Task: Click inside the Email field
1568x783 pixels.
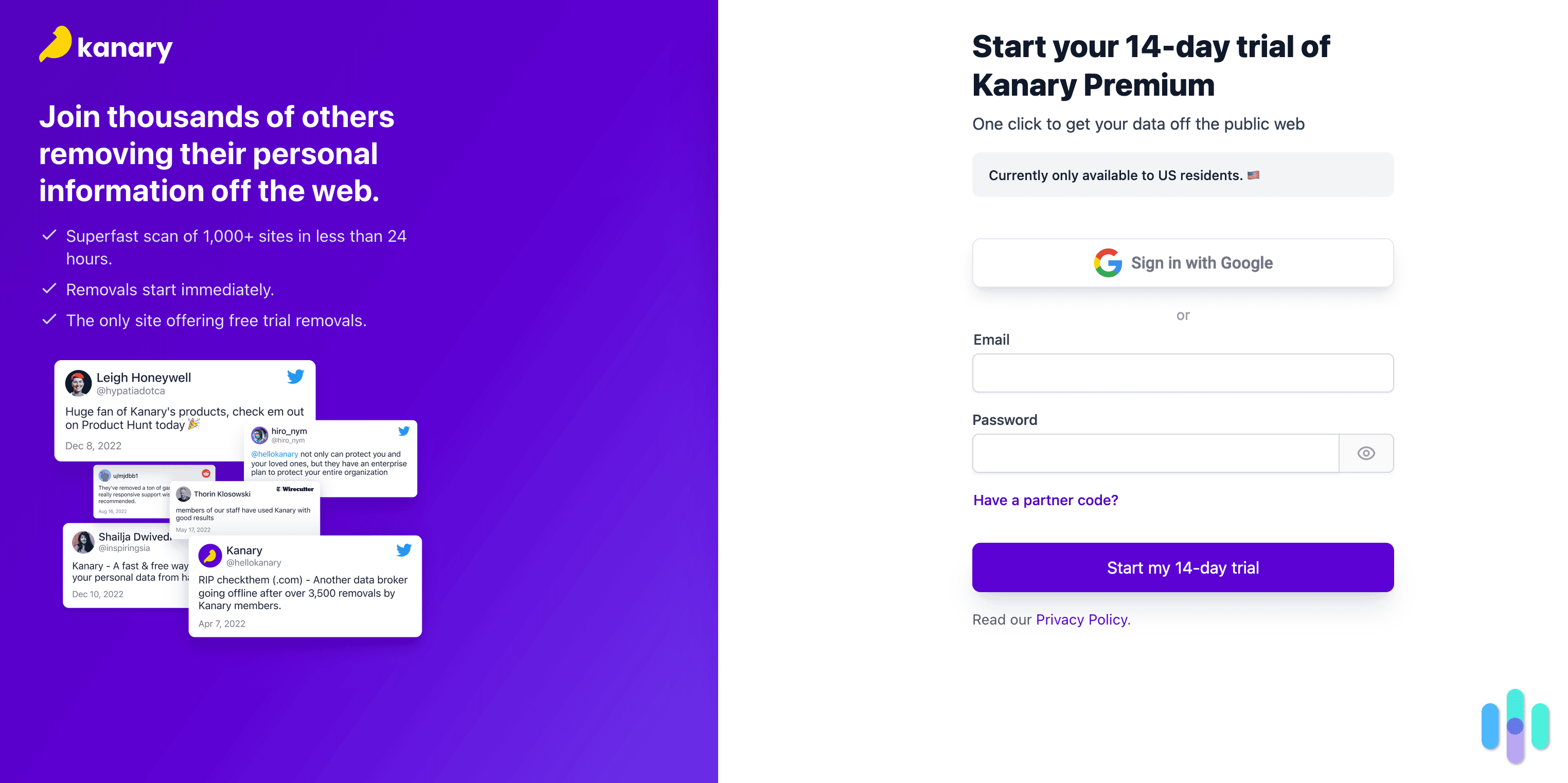Action: click(x=1183, y=372)
